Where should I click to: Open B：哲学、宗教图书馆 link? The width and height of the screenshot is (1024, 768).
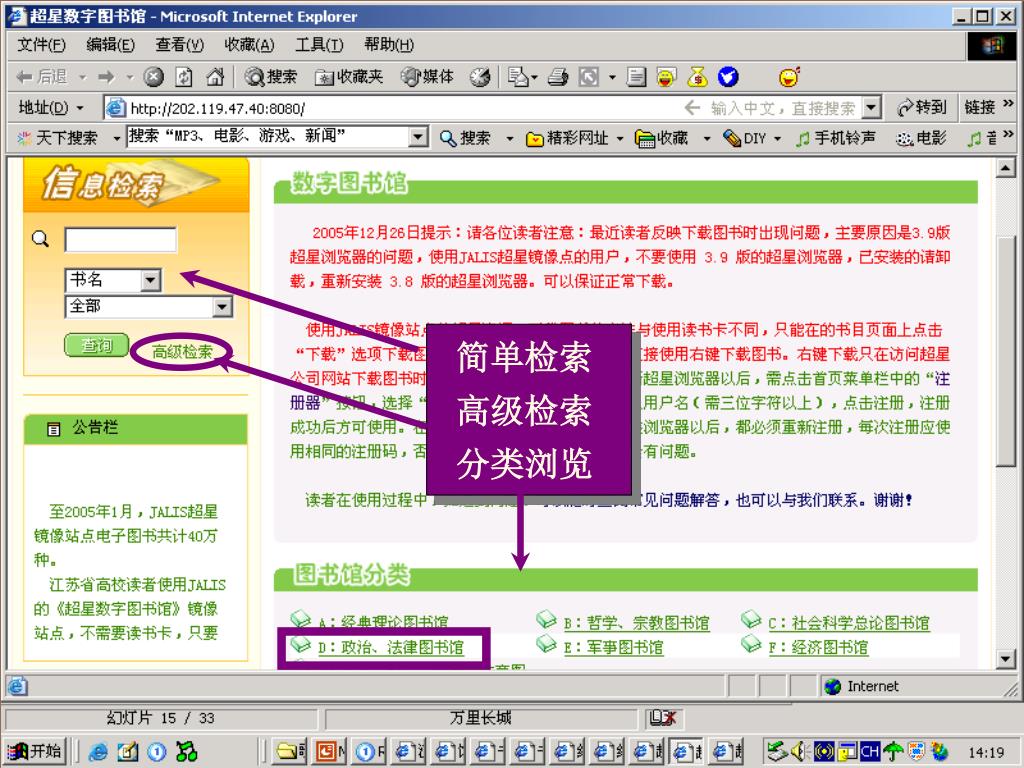(636, 622)
